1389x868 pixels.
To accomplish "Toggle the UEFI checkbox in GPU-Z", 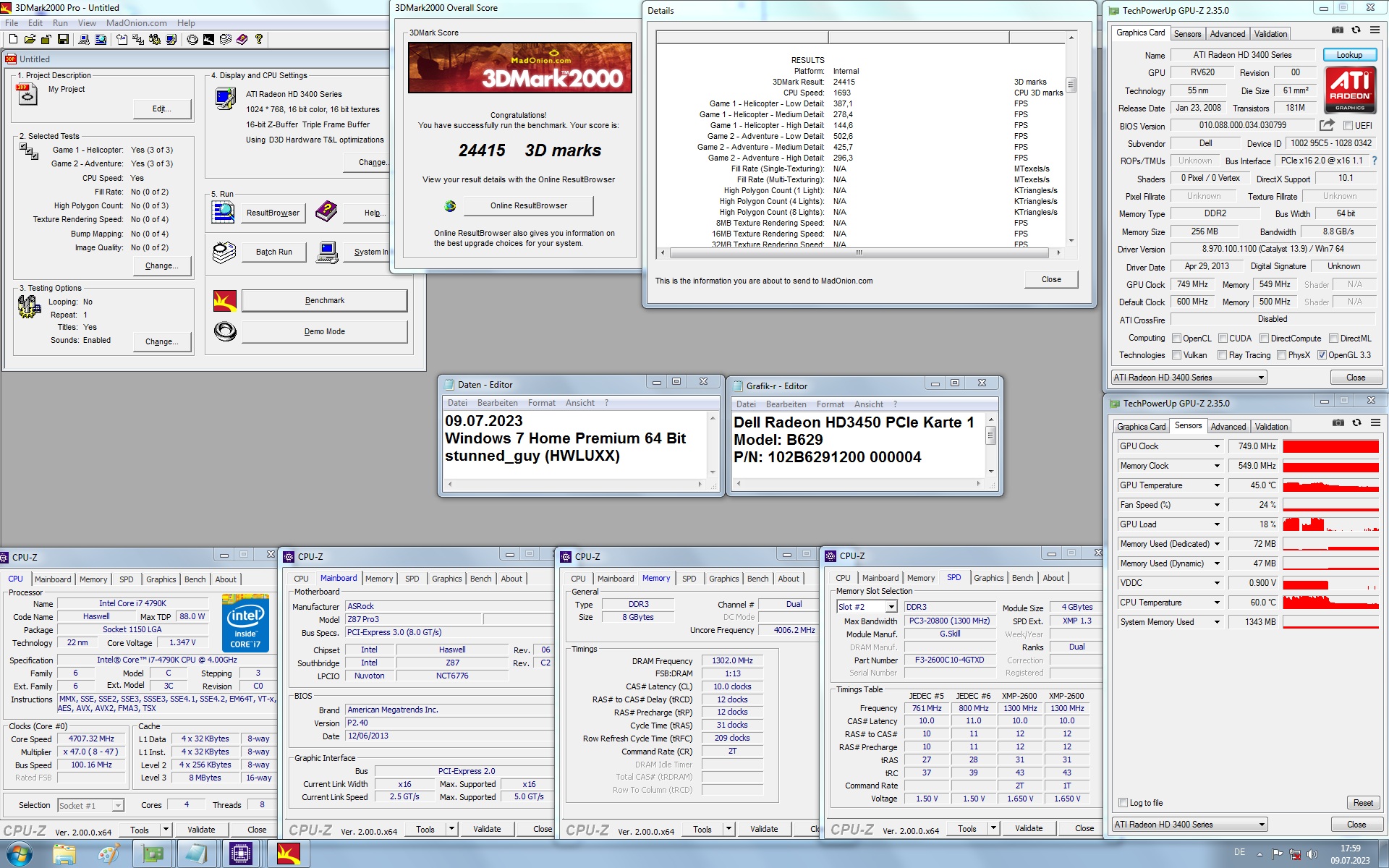I will [x=1348, y=126].
